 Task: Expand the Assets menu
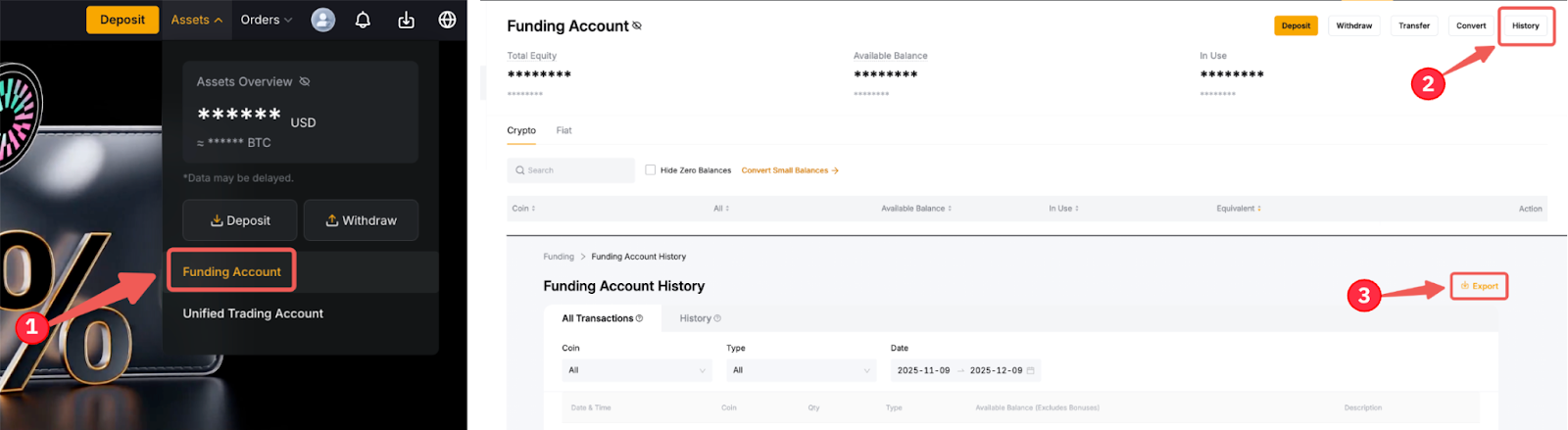[196, 20]
